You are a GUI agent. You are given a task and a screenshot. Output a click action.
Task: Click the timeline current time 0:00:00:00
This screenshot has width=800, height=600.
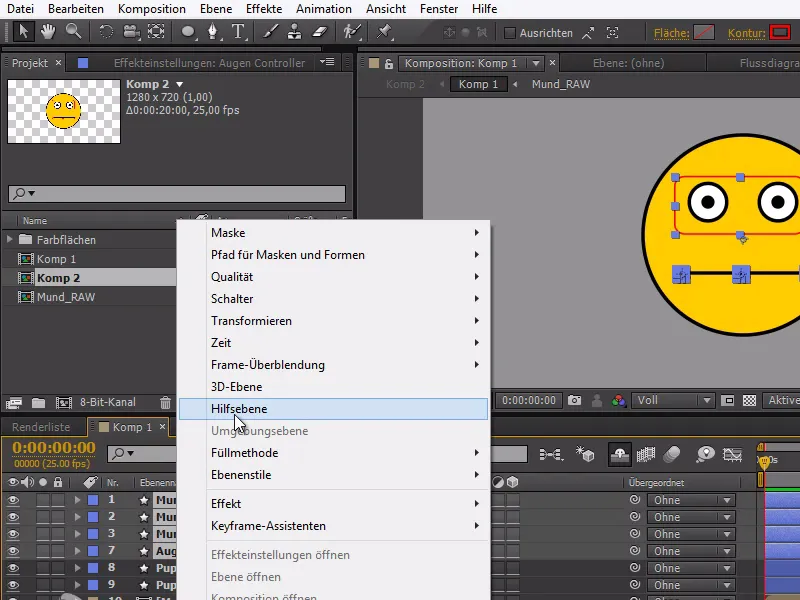[x=54, y=447]
